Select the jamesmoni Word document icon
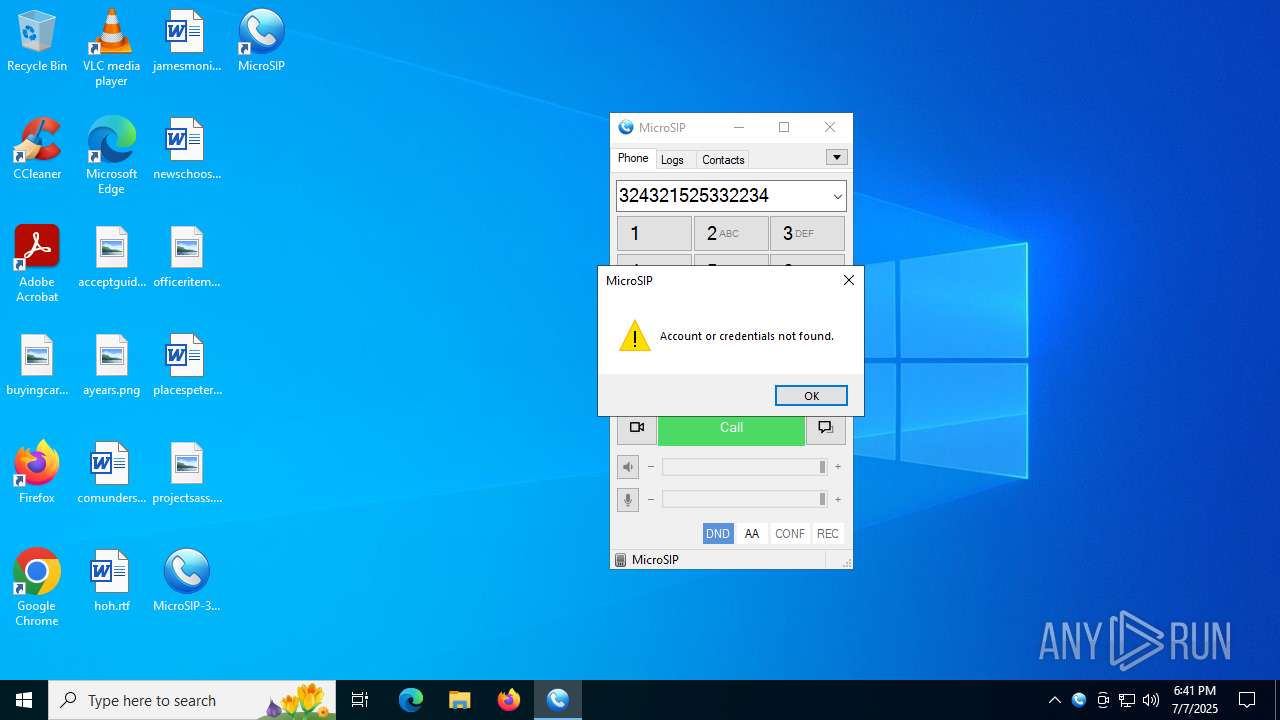The image size is (1280, 720). coord(186,42)
